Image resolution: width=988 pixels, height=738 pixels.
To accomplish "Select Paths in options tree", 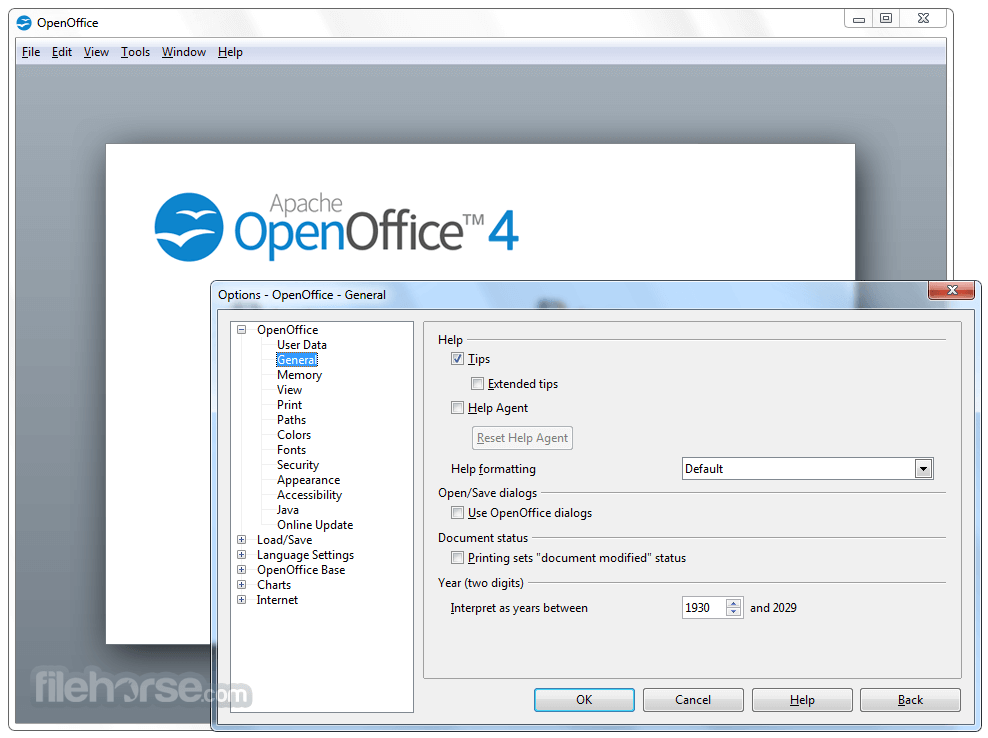I will coord(291,420).
